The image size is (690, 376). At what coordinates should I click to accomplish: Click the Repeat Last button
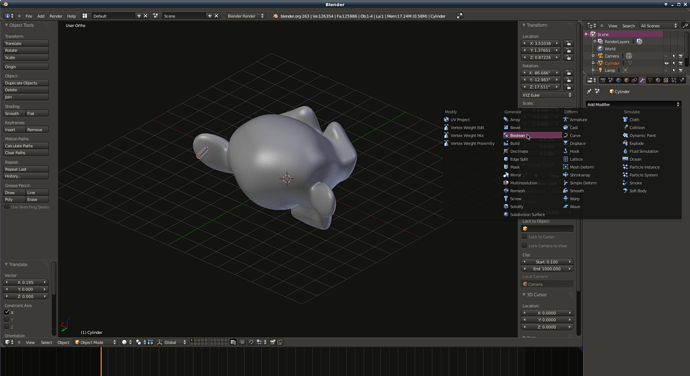pyautogui.click(x=26, y=169)
